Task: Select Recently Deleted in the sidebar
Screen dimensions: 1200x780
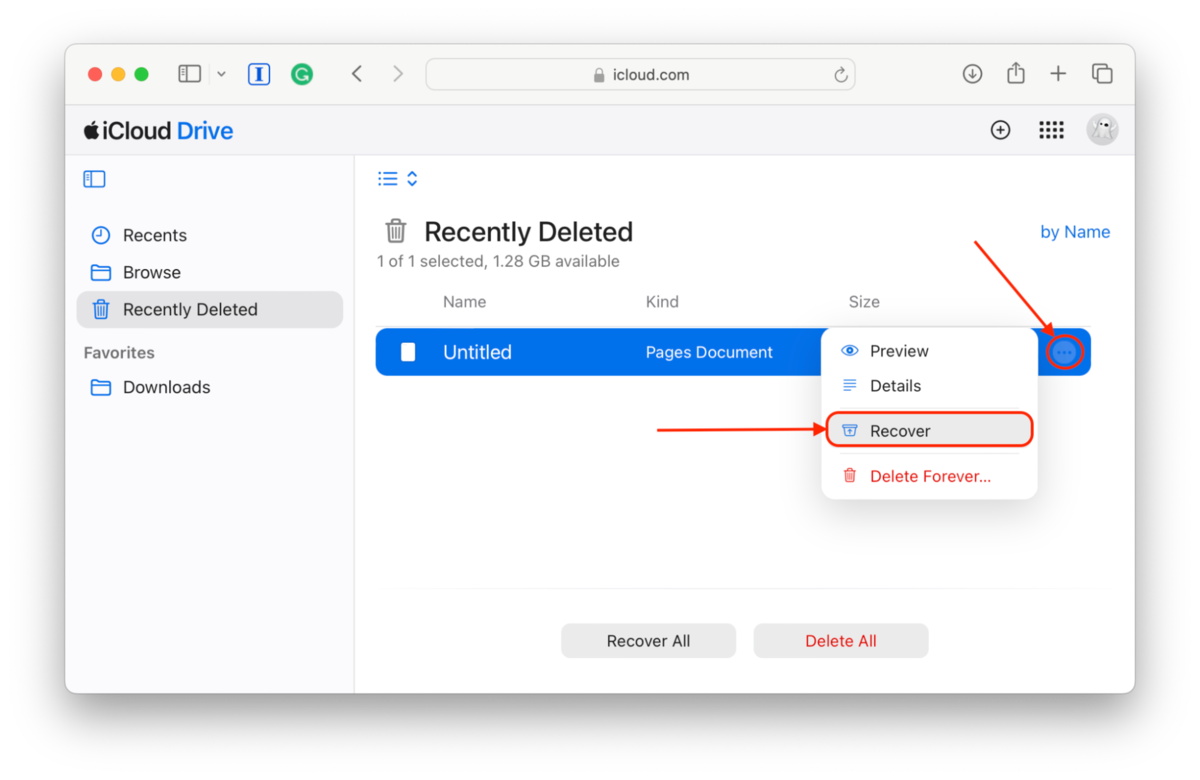Action: pyautogui.click(x=210, y=309)
